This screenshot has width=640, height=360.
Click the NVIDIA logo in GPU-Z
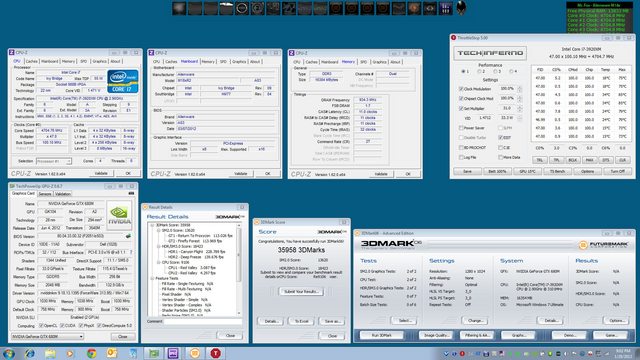(x=119, y=215)
